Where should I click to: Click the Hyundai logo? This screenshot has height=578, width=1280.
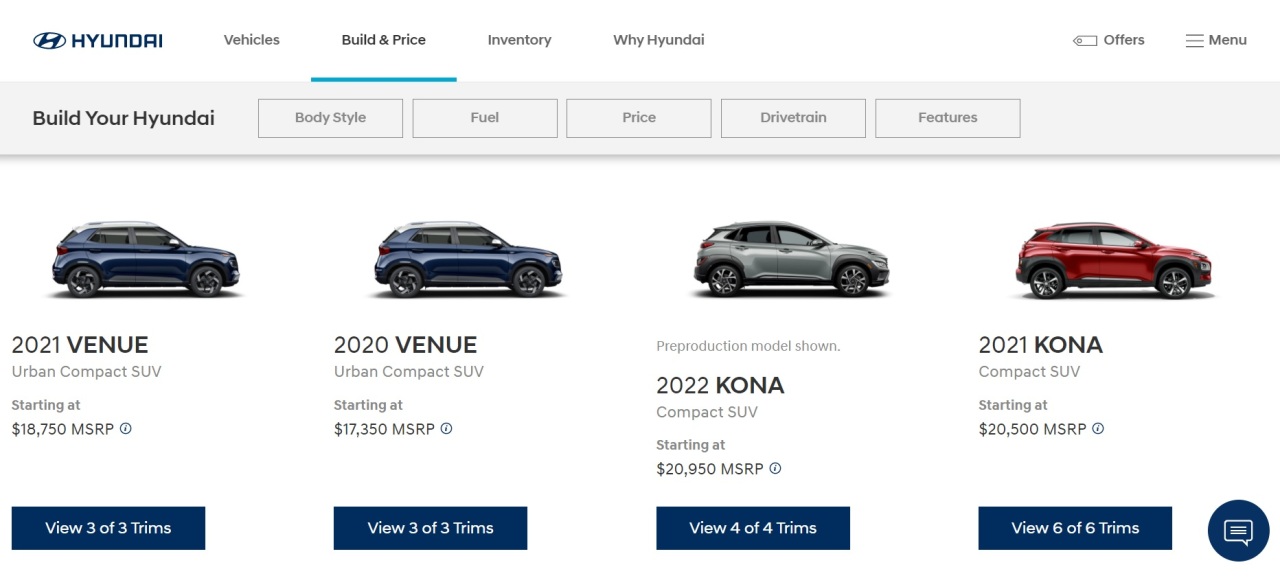coord(97,40)
